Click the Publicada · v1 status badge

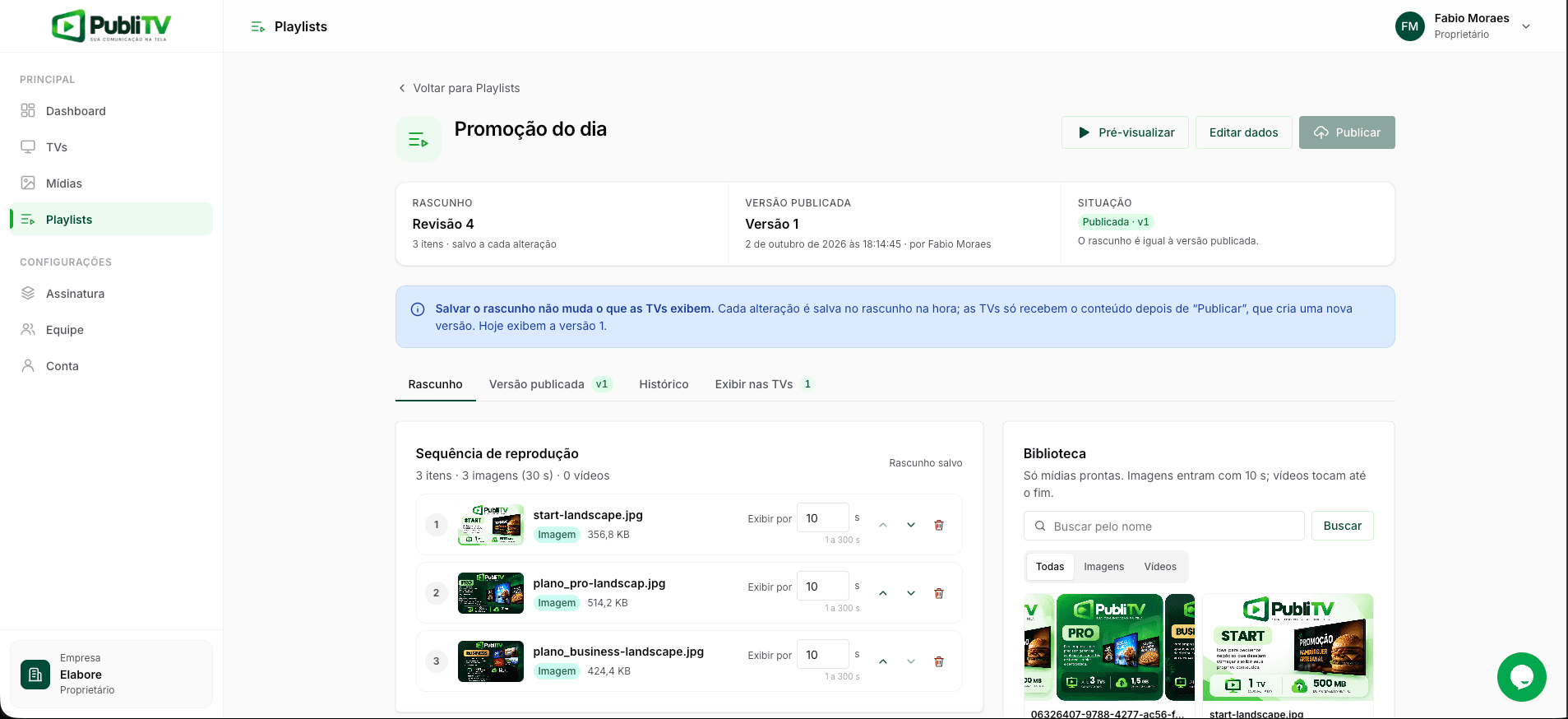click(1115, 222)
